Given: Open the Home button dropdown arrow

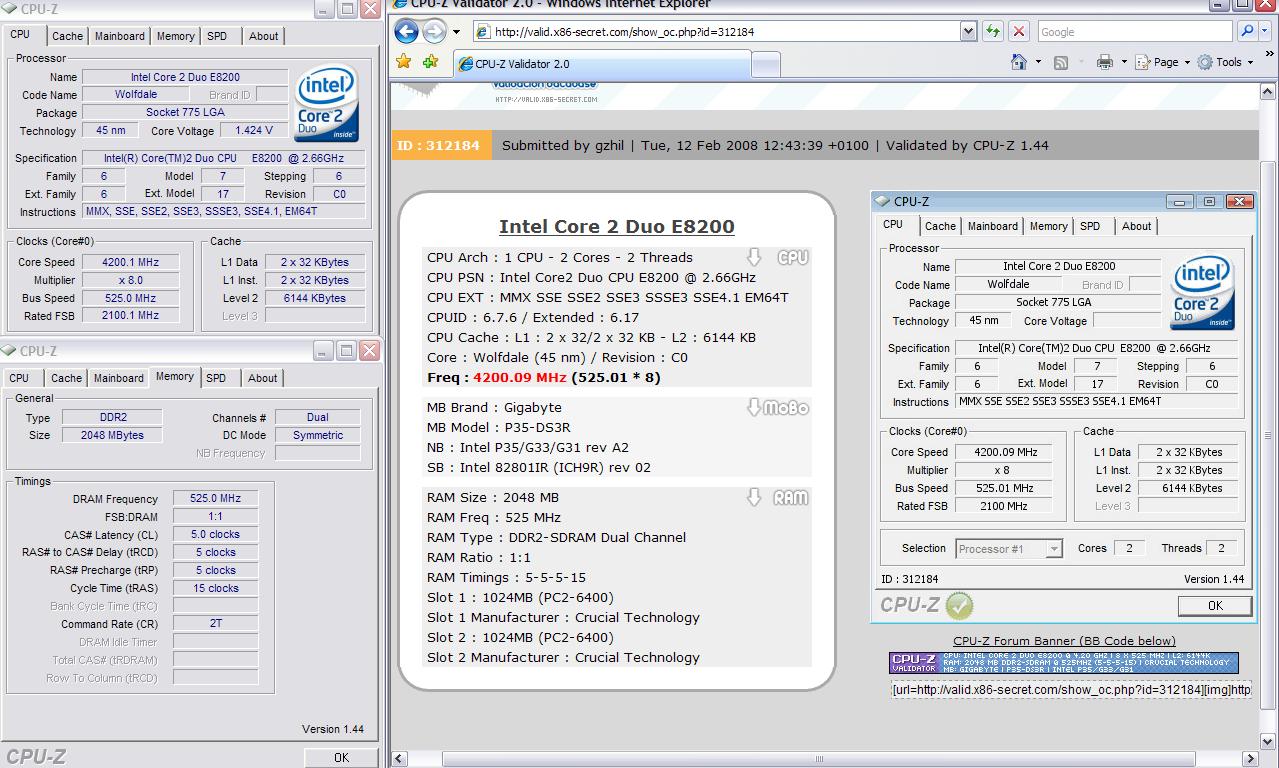Looking at the screenshot, I should point(1038,62).
